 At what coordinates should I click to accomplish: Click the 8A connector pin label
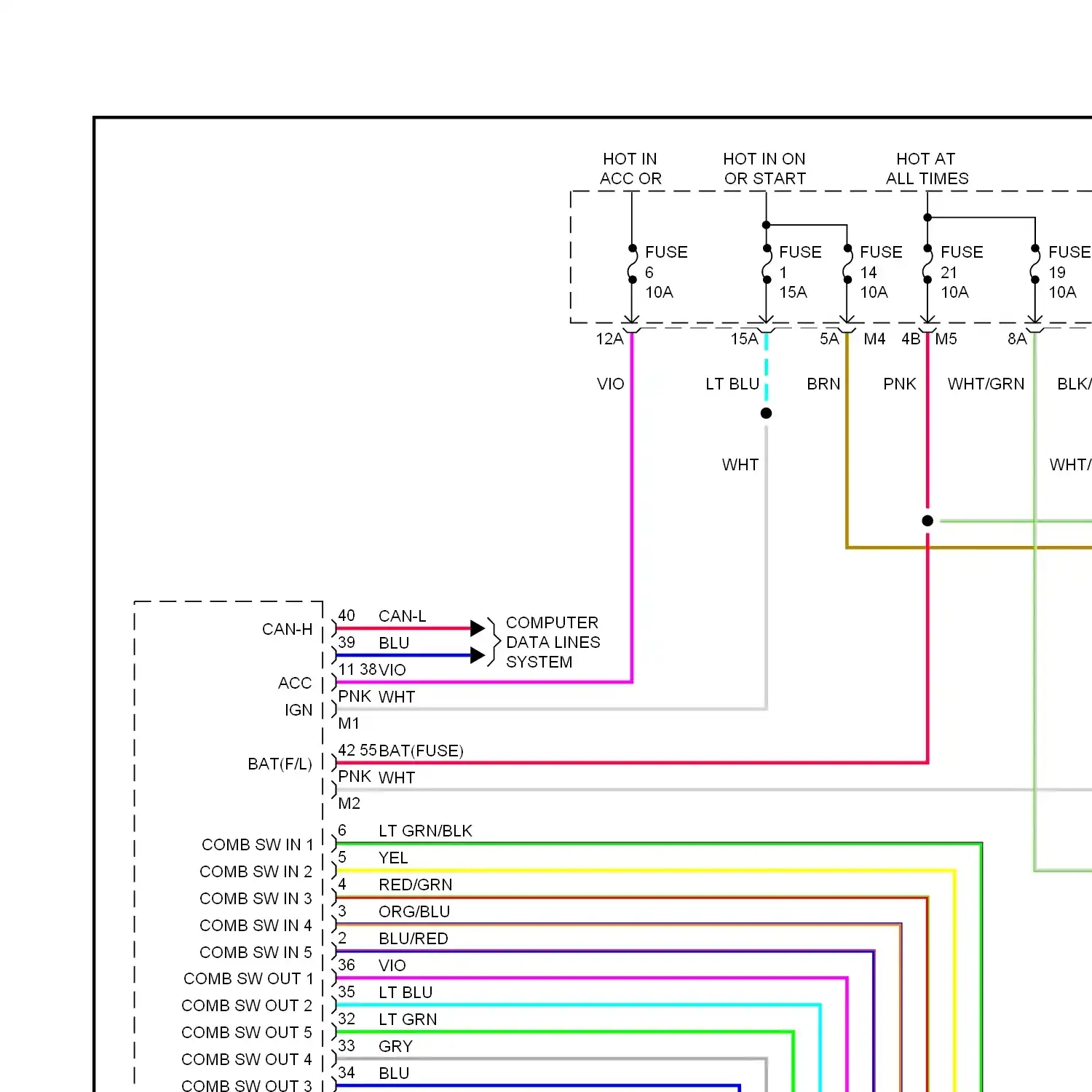[1017, 339]
